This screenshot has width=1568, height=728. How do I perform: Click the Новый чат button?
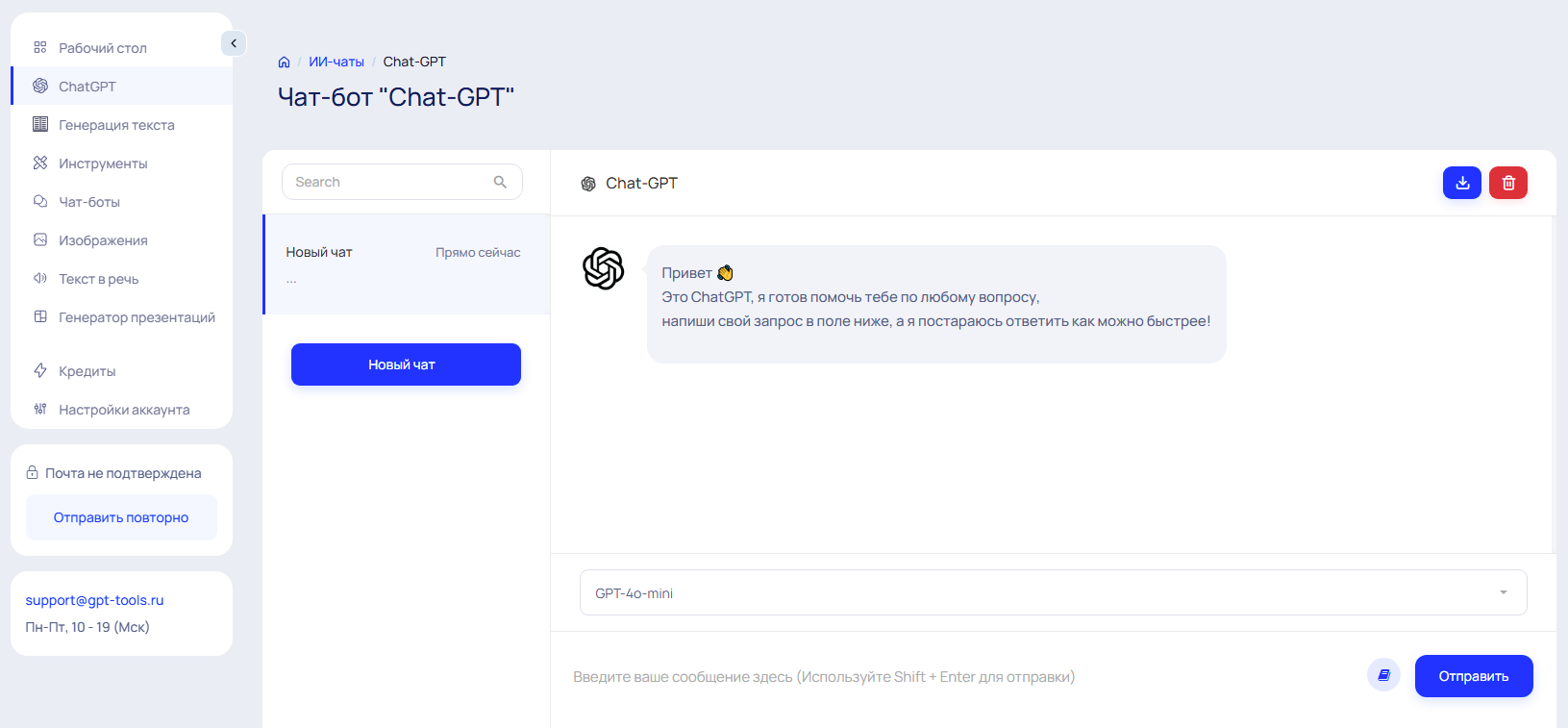[406, 364]
